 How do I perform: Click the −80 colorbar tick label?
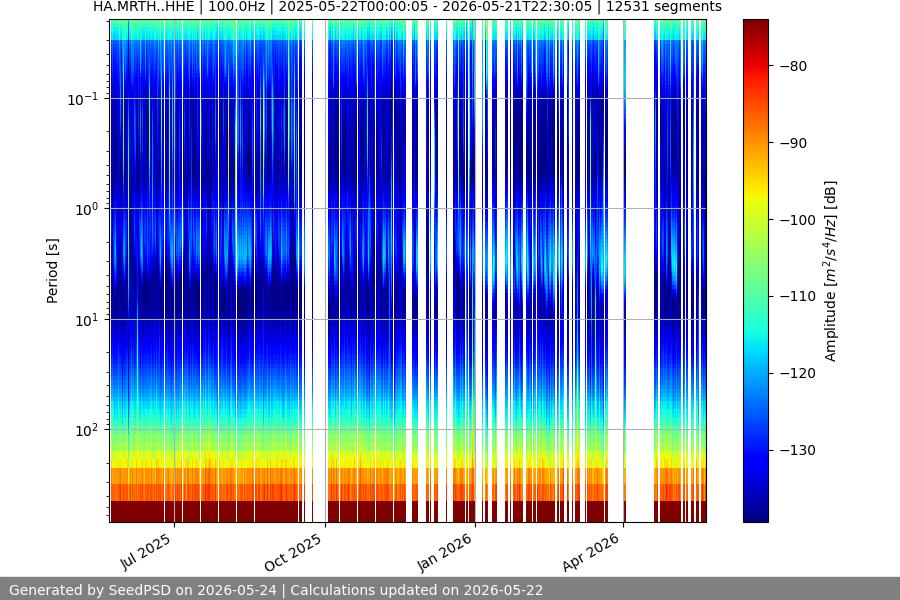pos(793,66)
